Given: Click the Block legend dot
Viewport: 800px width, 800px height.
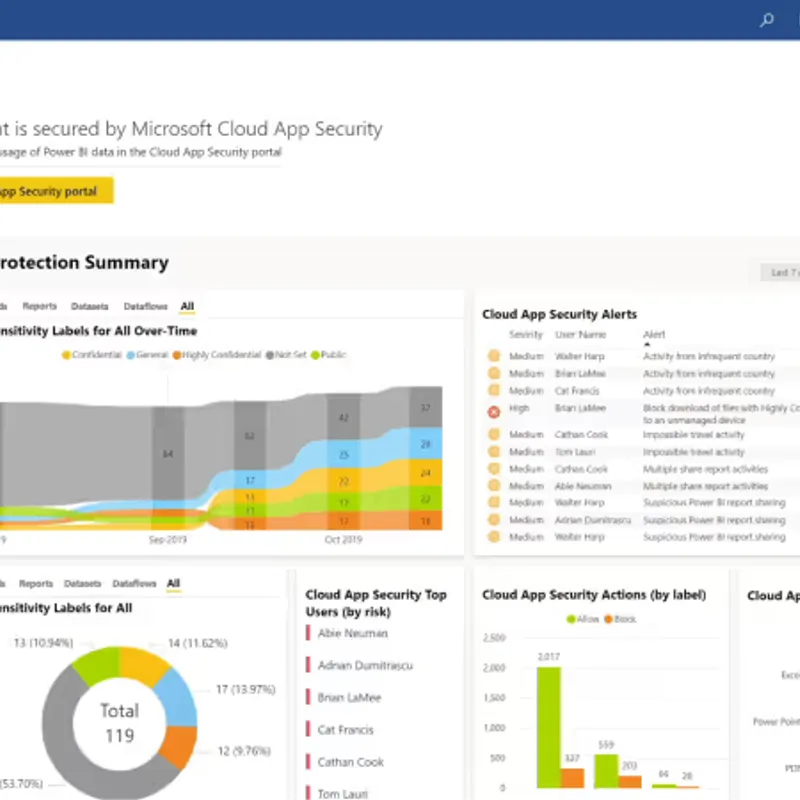Looking at the screenshot, I should (x=608, y=619).
